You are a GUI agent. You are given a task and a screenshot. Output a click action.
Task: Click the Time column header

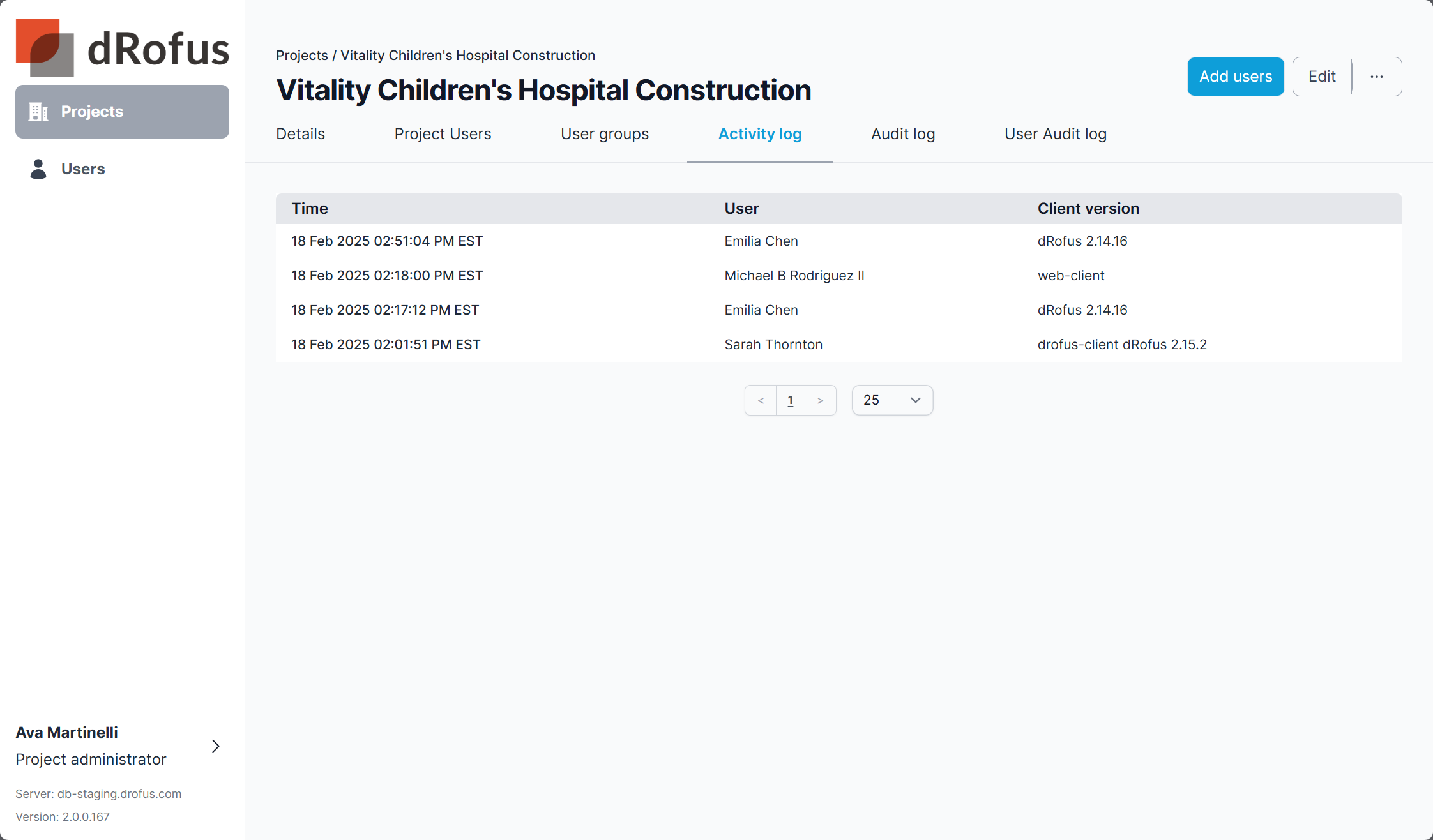[310, 209]
